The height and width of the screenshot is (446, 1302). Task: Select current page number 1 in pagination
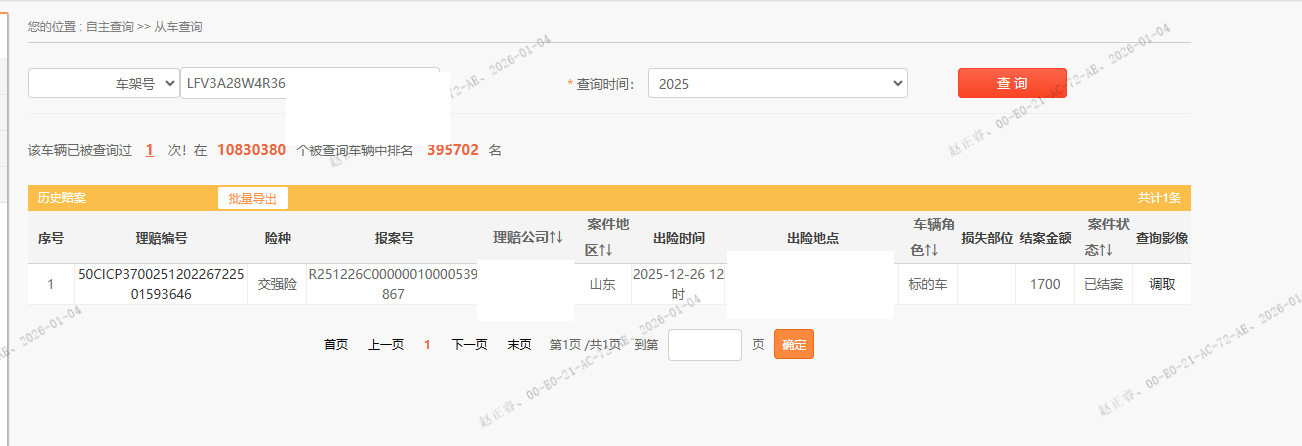coord(427,345)
